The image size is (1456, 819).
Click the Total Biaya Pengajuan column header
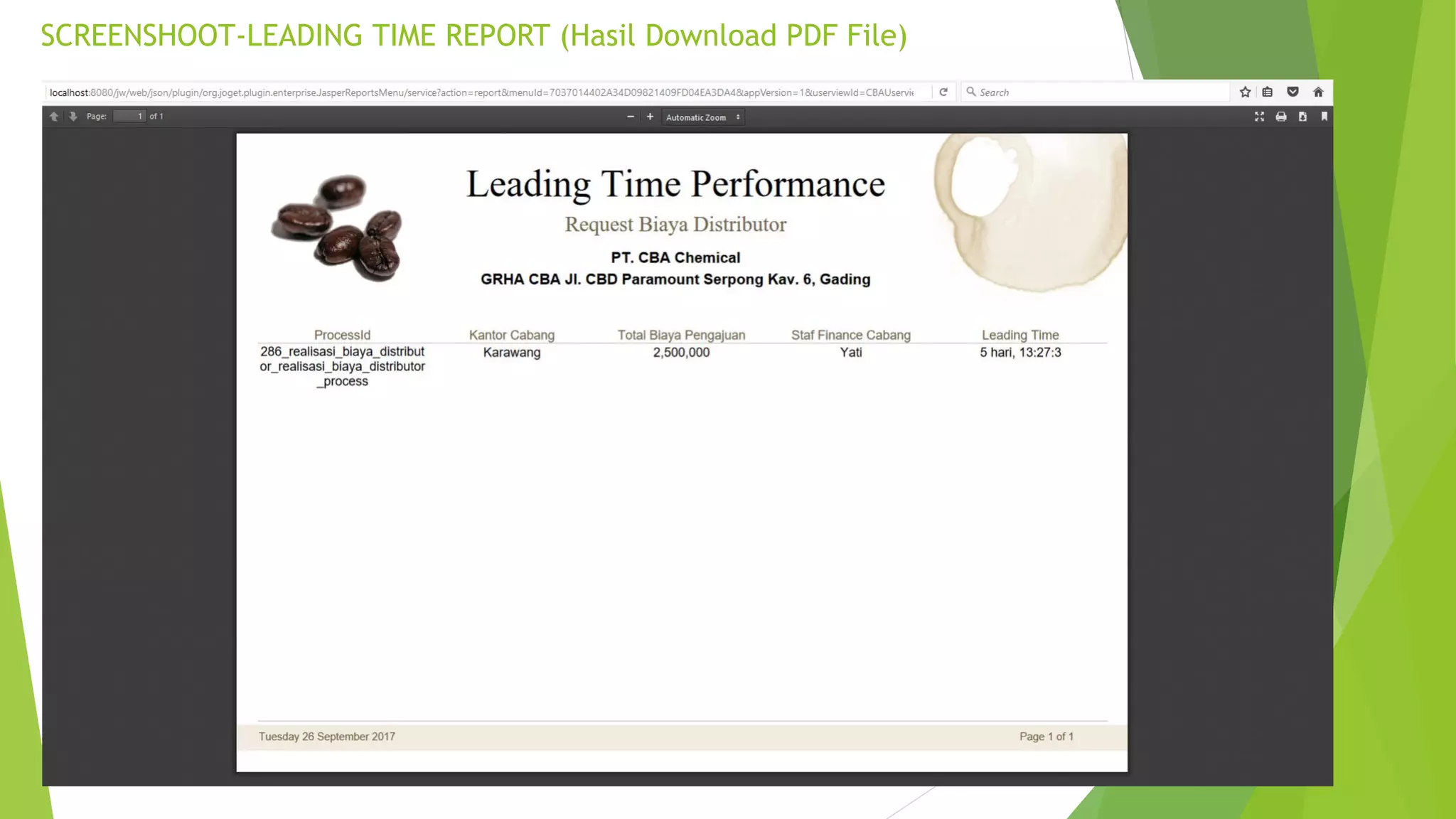pyautogui.click(x=681, y=335)
